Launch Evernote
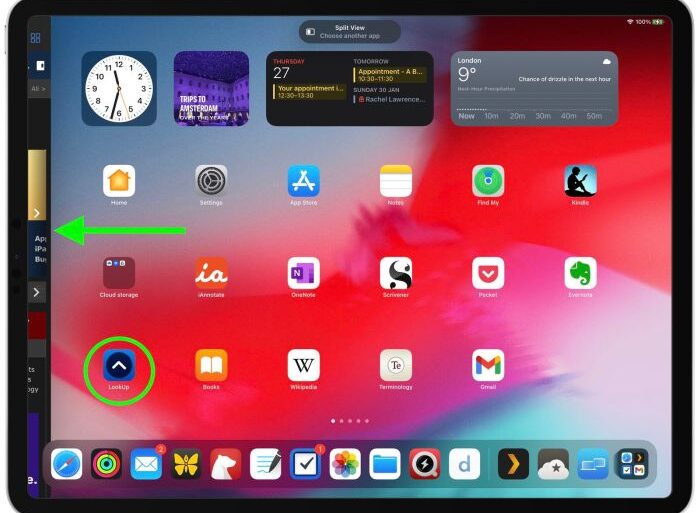 pyautogui.click(x=580, y=273)
